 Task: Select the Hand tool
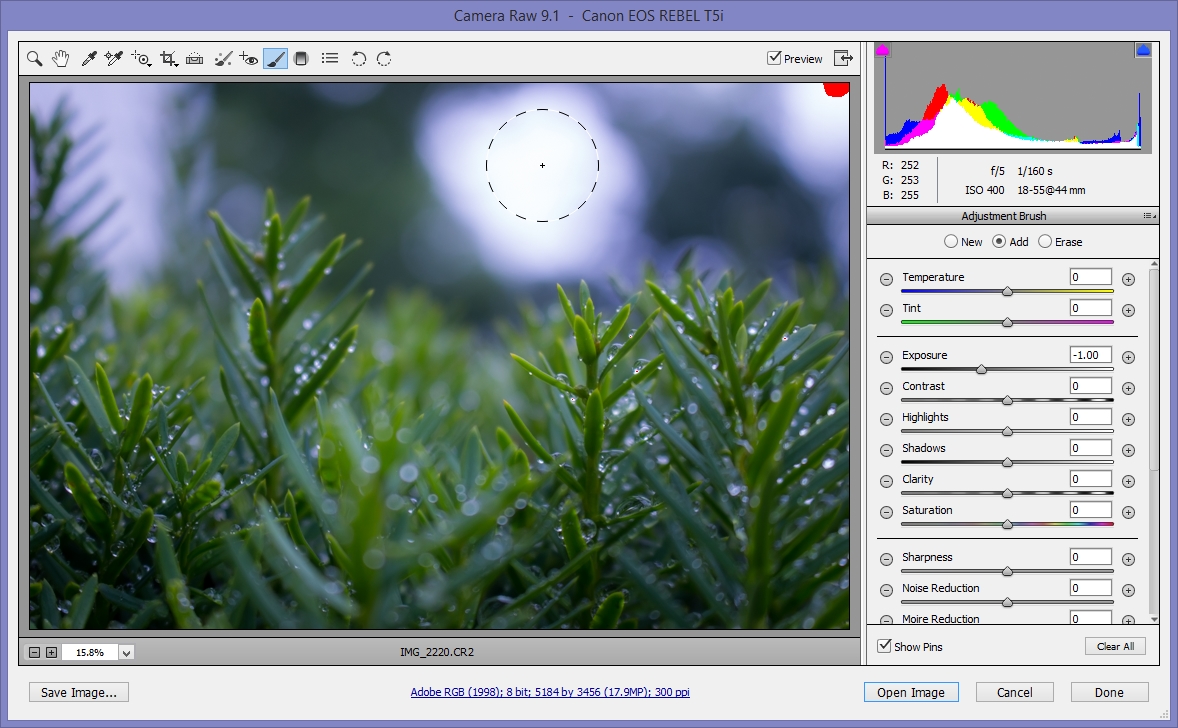click(60, 58)
